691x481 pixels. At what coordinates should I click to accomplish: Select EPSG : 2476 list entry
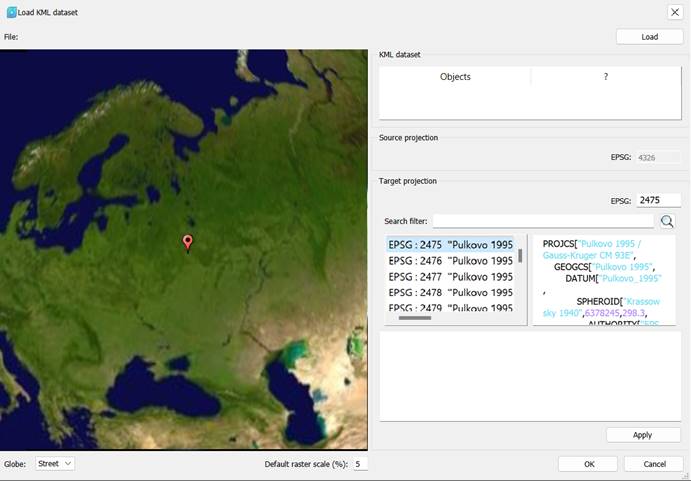[450, 261]
